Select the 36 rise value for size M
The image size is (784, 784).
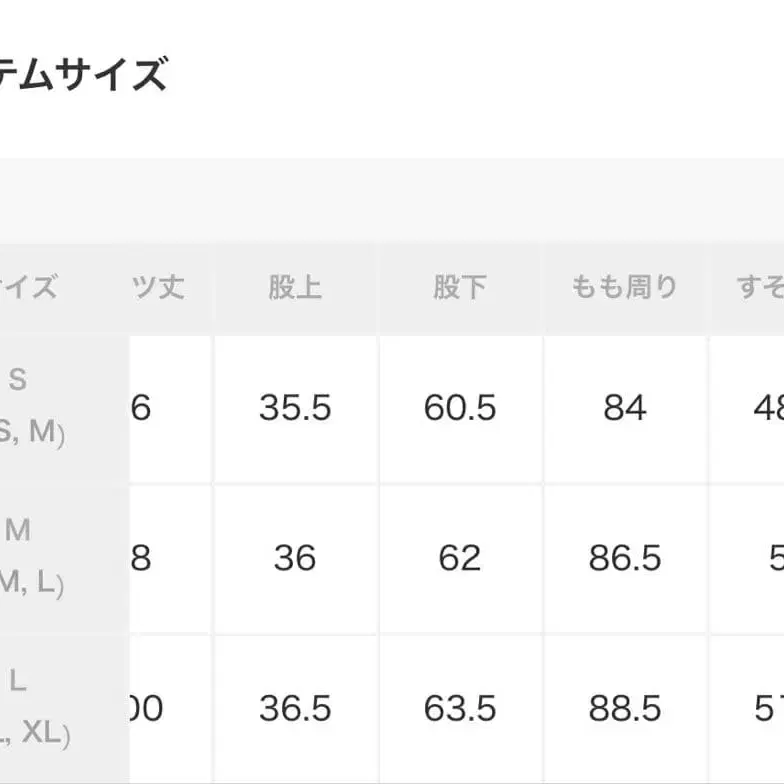(x=295, y=558)
